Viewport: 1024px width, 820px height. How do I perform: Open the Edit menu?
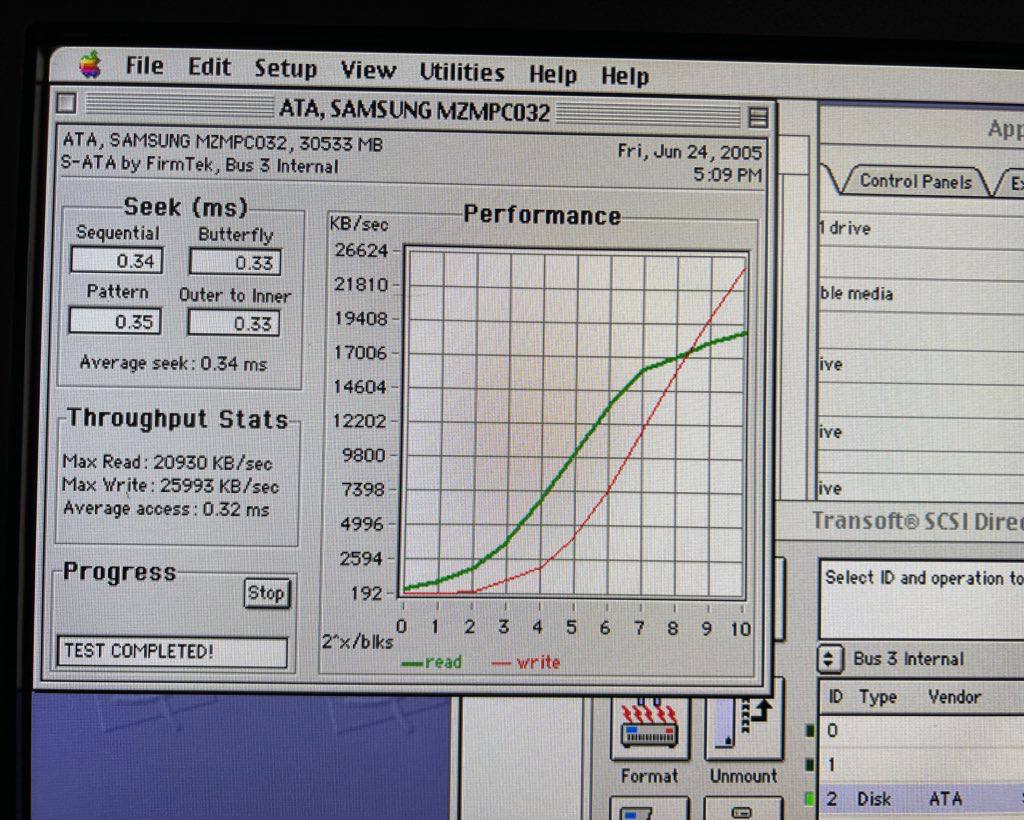[x=209, y=67]
